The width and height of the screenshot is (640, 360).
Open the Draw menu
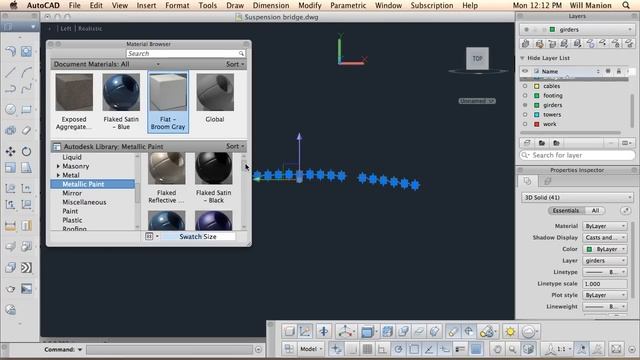point(235,5)
